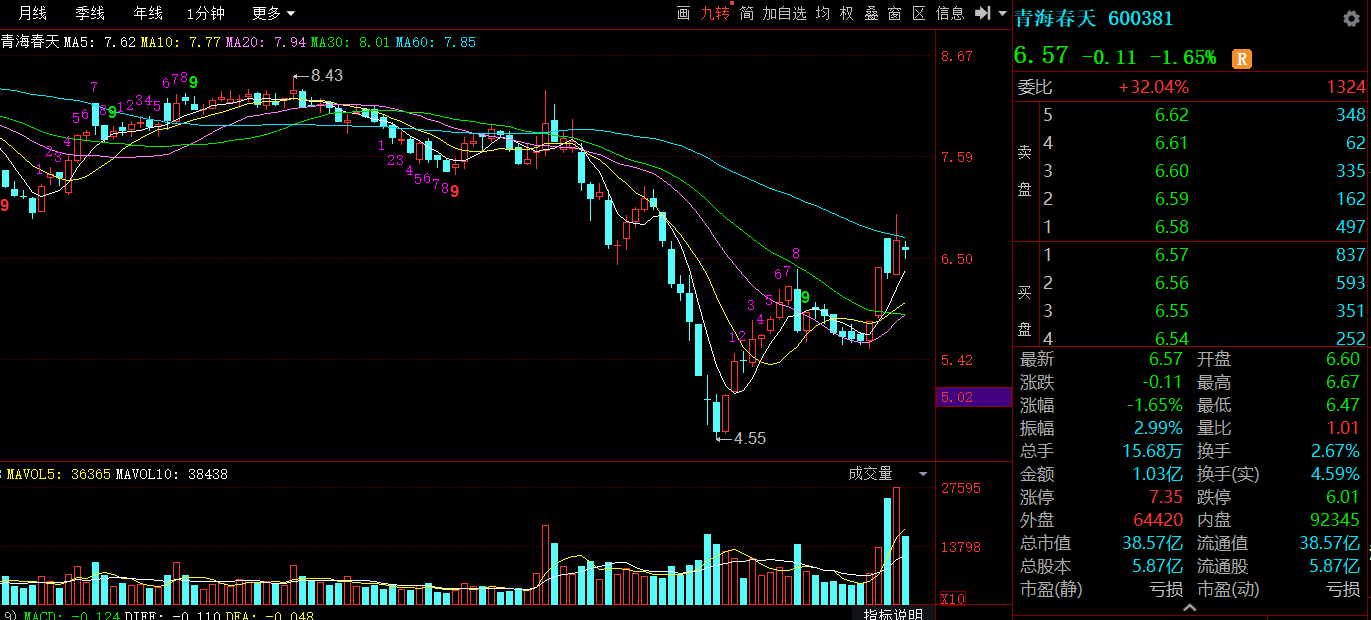1371x620 pixels.
Task: Open dropdown arrow next to panel-collapse icon
Action: coord(1002,13)
